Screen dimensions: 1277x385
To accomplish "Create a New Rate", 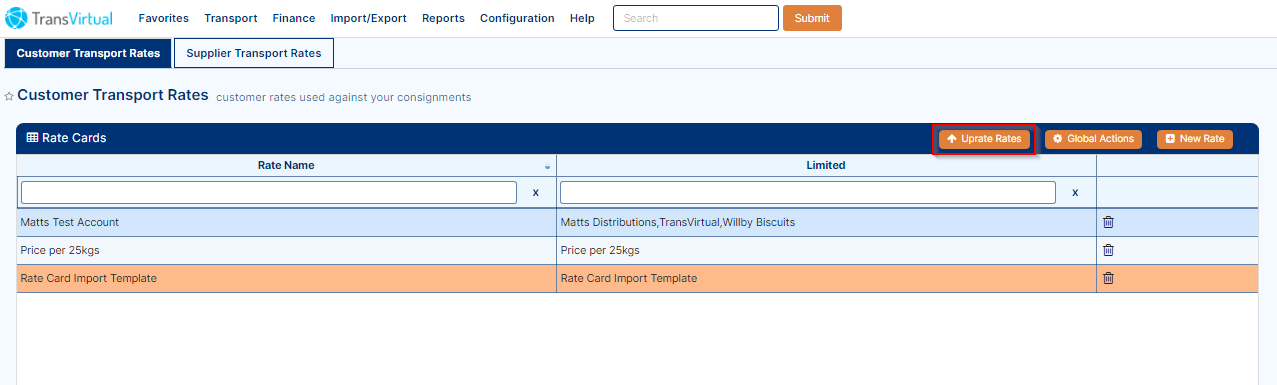I will [x=1195, y=139].
